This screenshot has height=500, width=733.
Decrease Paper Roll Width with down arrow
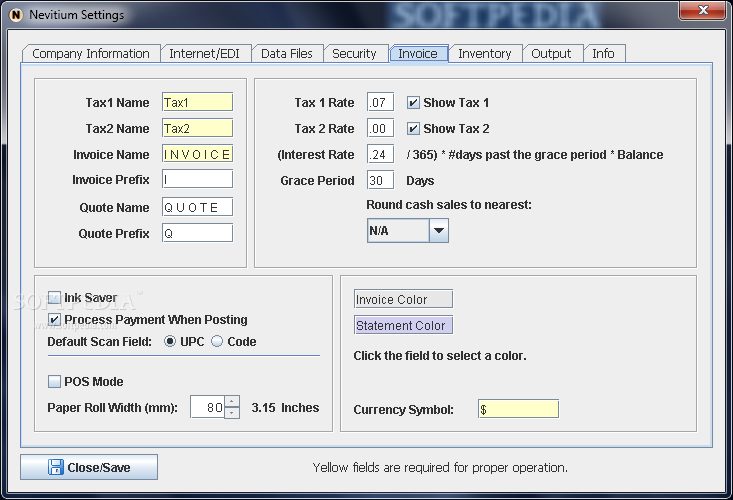point(232,413)
